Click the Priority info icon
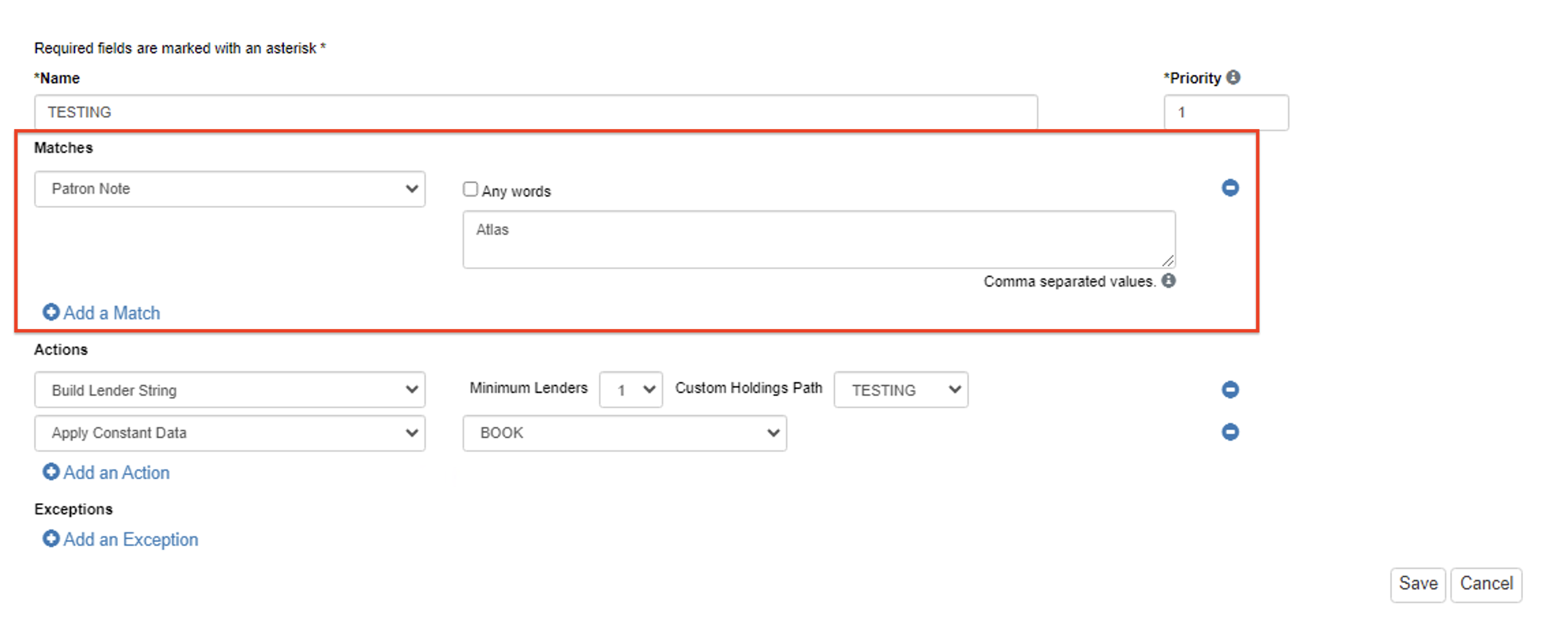The height and width of the screenshot is (636, 1568). [1233, 77]
